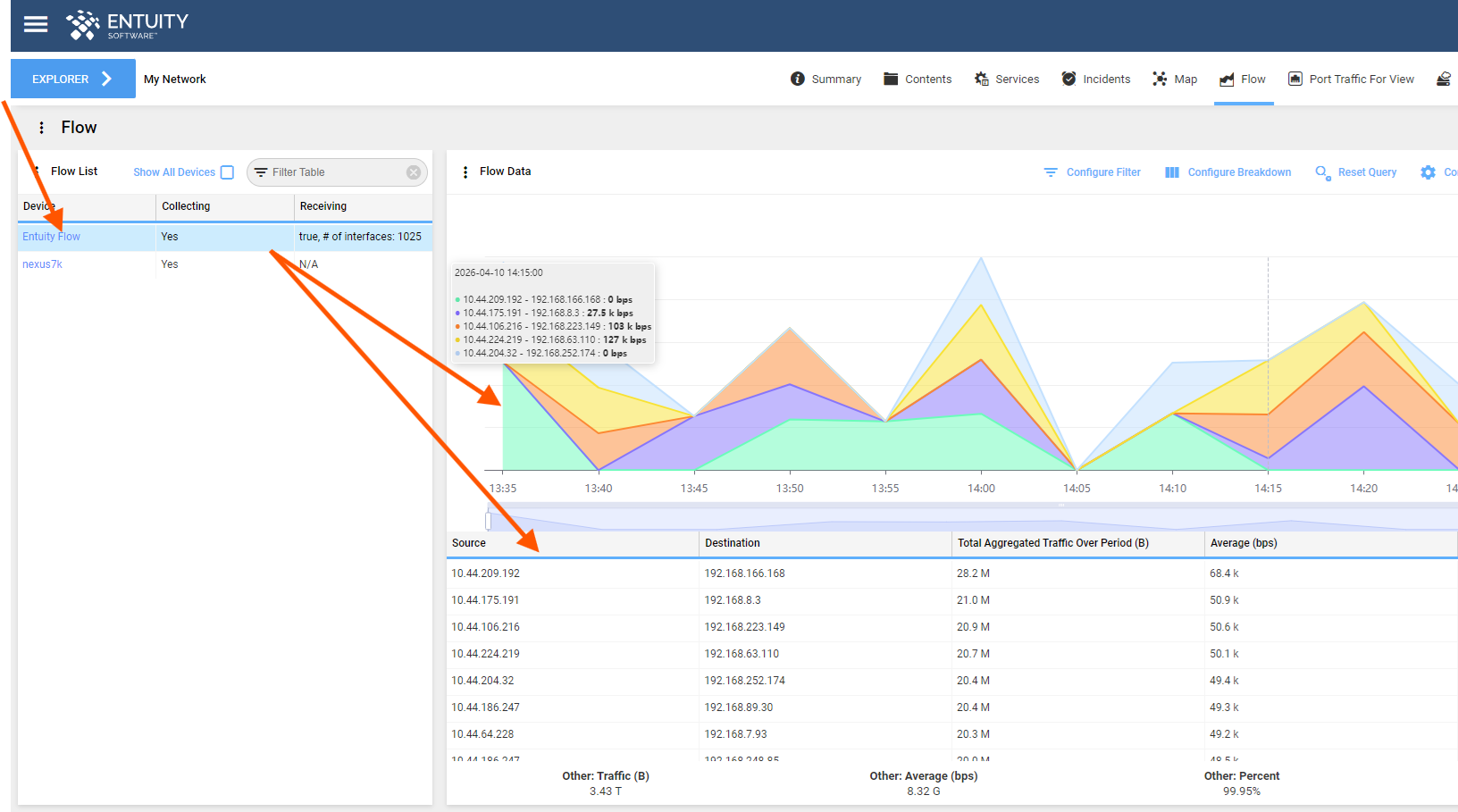Click the 28.2 M traffic value
Screen dimensions: 1458x812
coord(973,573)
